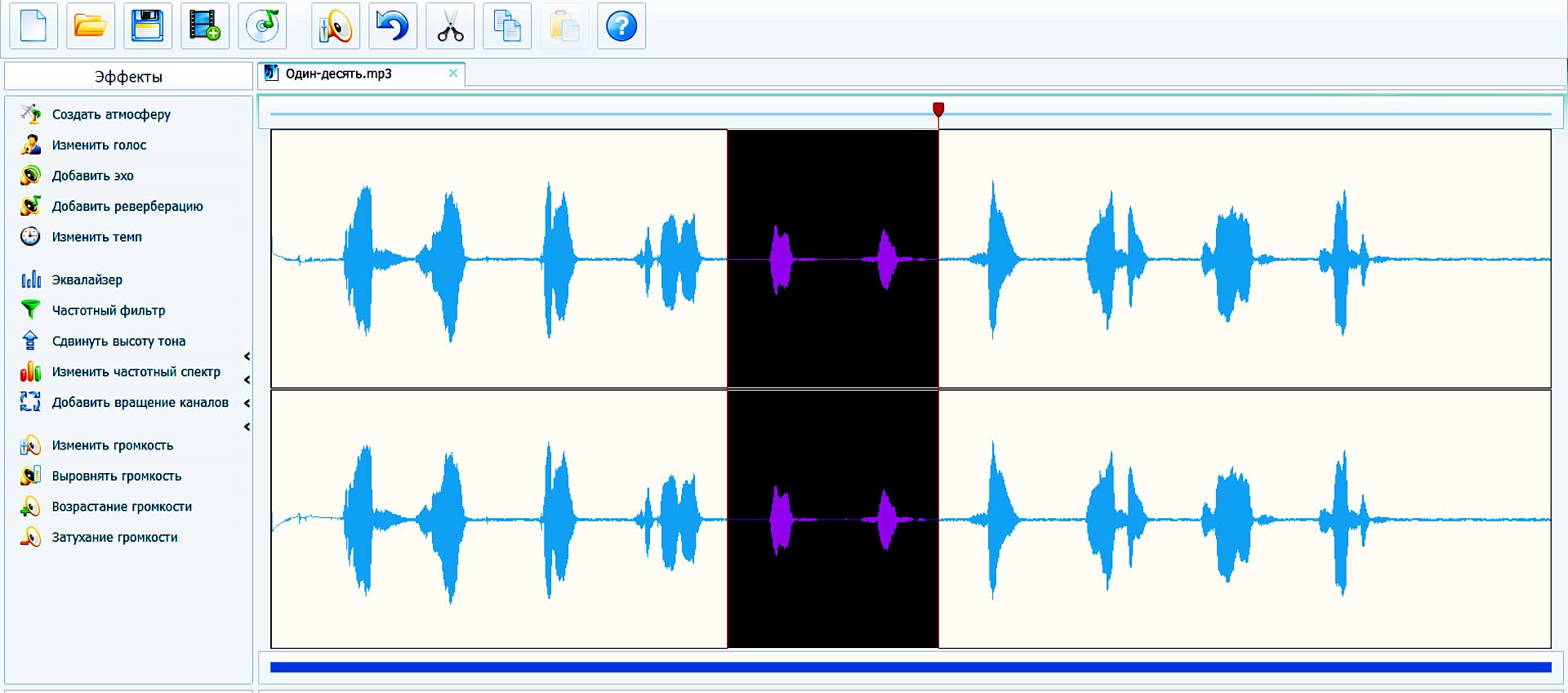The image size is (1568, 693).
Task: Click the Добавить вращение каналов icon
Action: coord(30,402)
